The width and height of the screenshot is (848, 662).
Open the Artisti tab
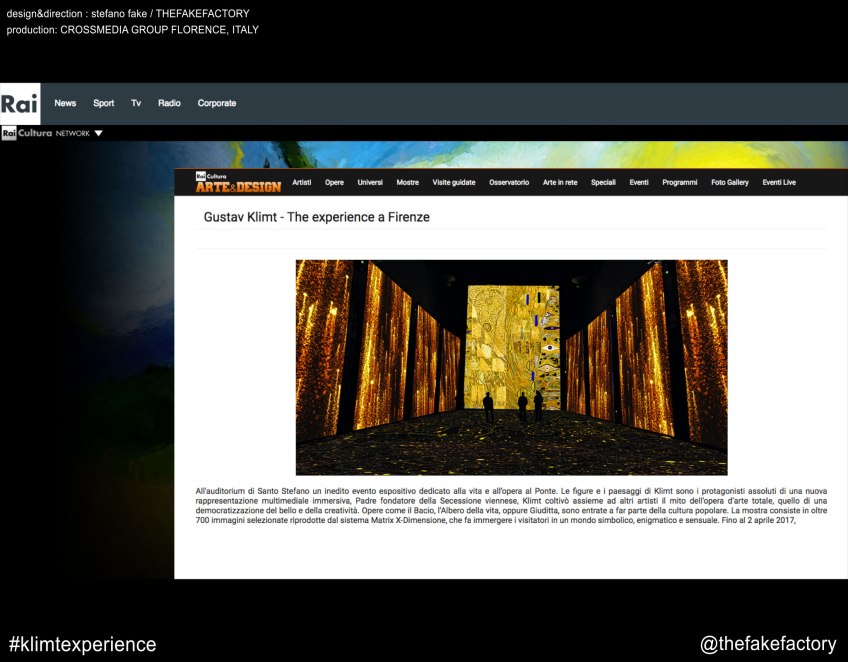[302, 183]
